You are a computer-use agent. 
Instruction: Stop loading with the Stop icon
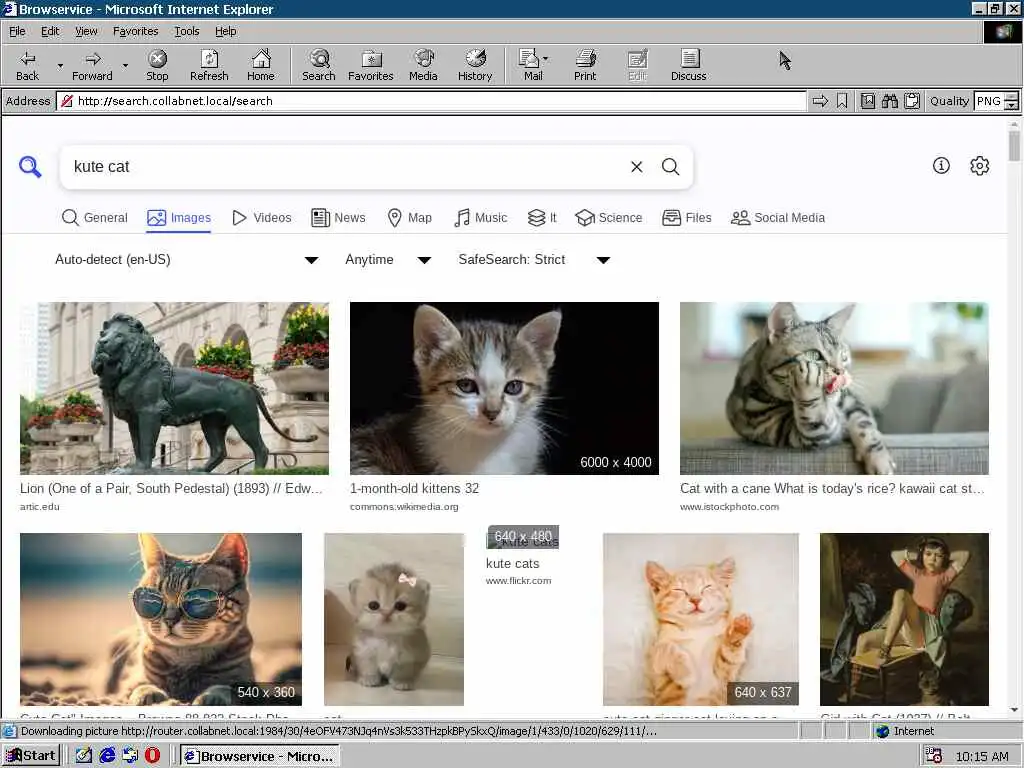(x=157, y=65)
